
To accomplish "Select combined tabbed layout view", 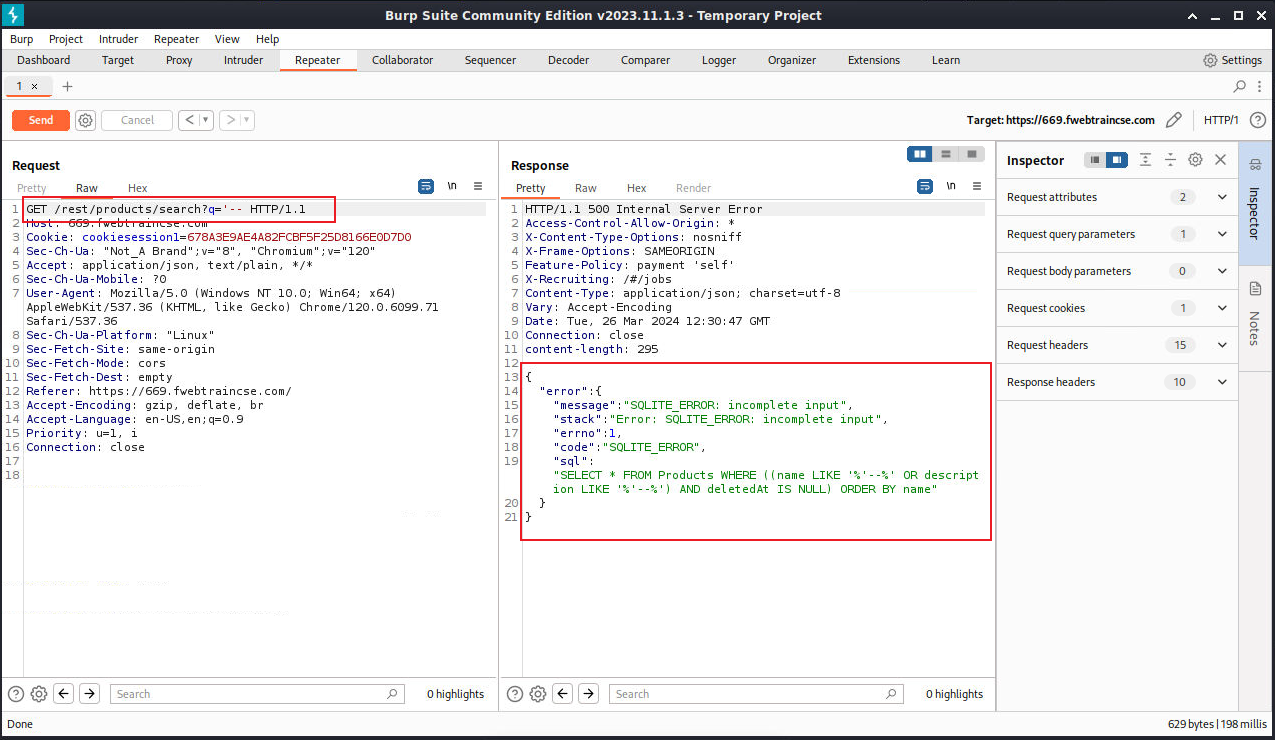I will pyautogui.click(x=971, y=154).
